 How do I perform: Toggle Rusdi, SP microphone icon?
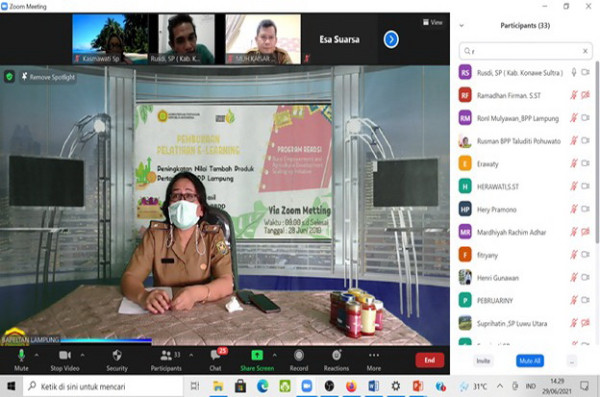tap(574, 72)
